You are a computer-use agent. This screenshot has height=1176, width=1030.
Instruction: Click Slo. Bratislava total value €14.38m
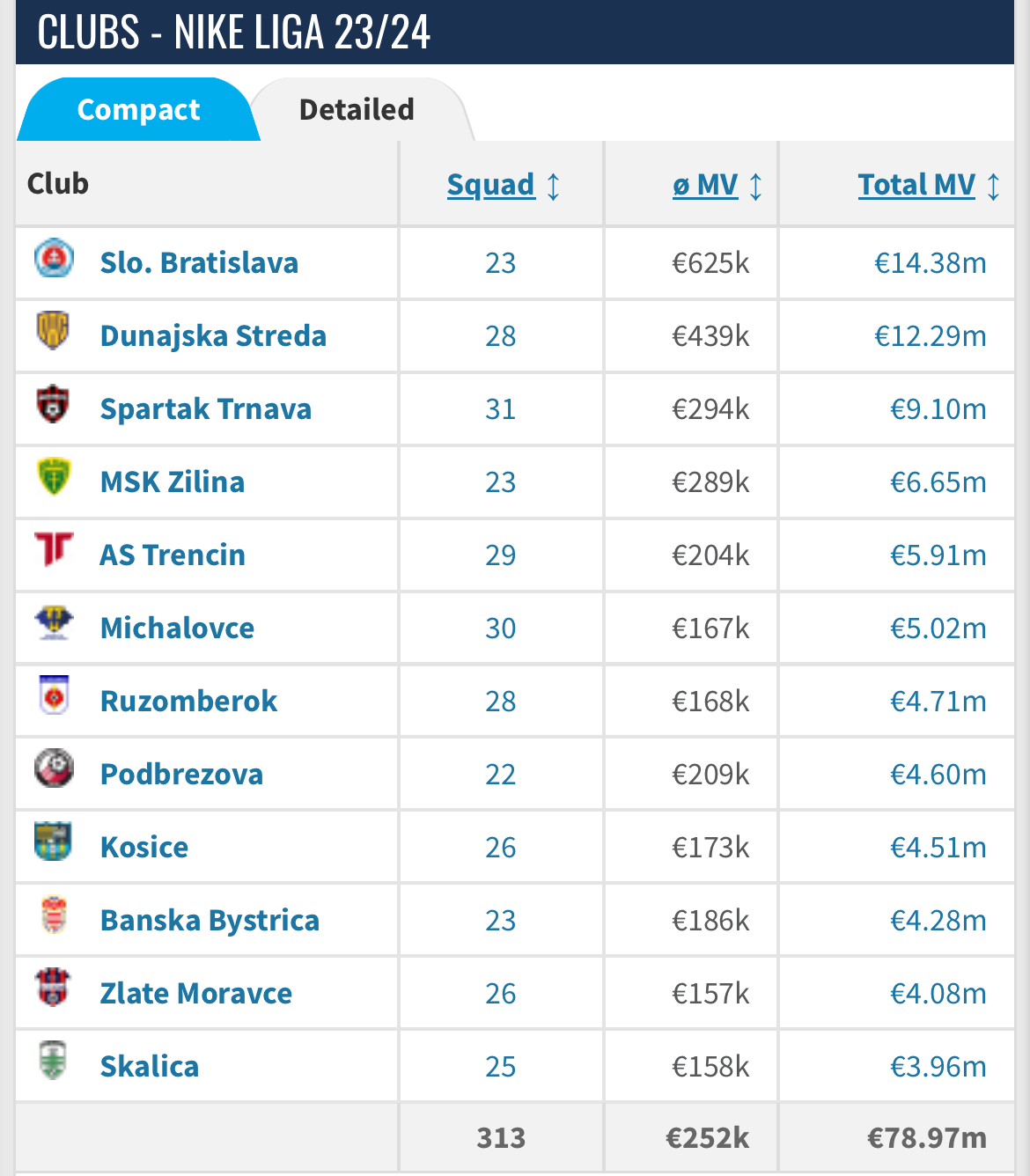(930, 262)
